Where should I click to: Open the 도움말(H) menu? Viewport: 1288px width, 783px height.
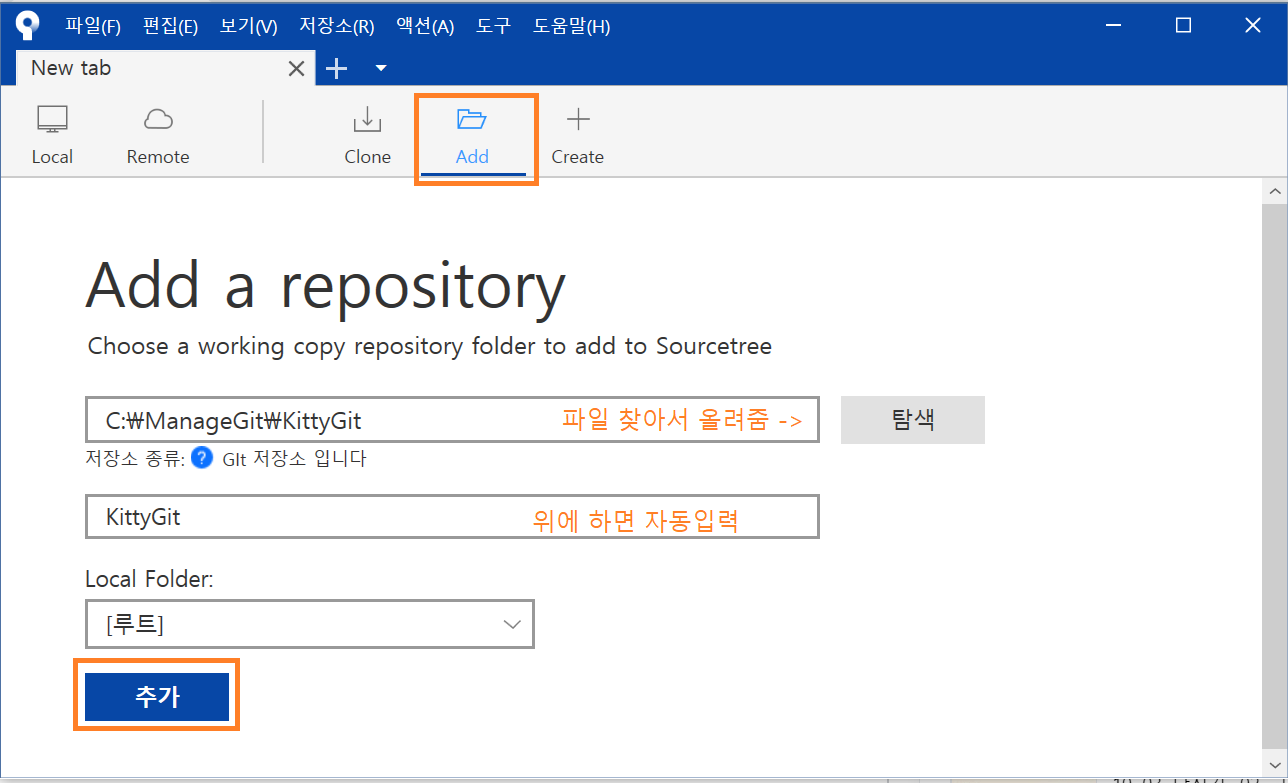[x=571, y=26]
